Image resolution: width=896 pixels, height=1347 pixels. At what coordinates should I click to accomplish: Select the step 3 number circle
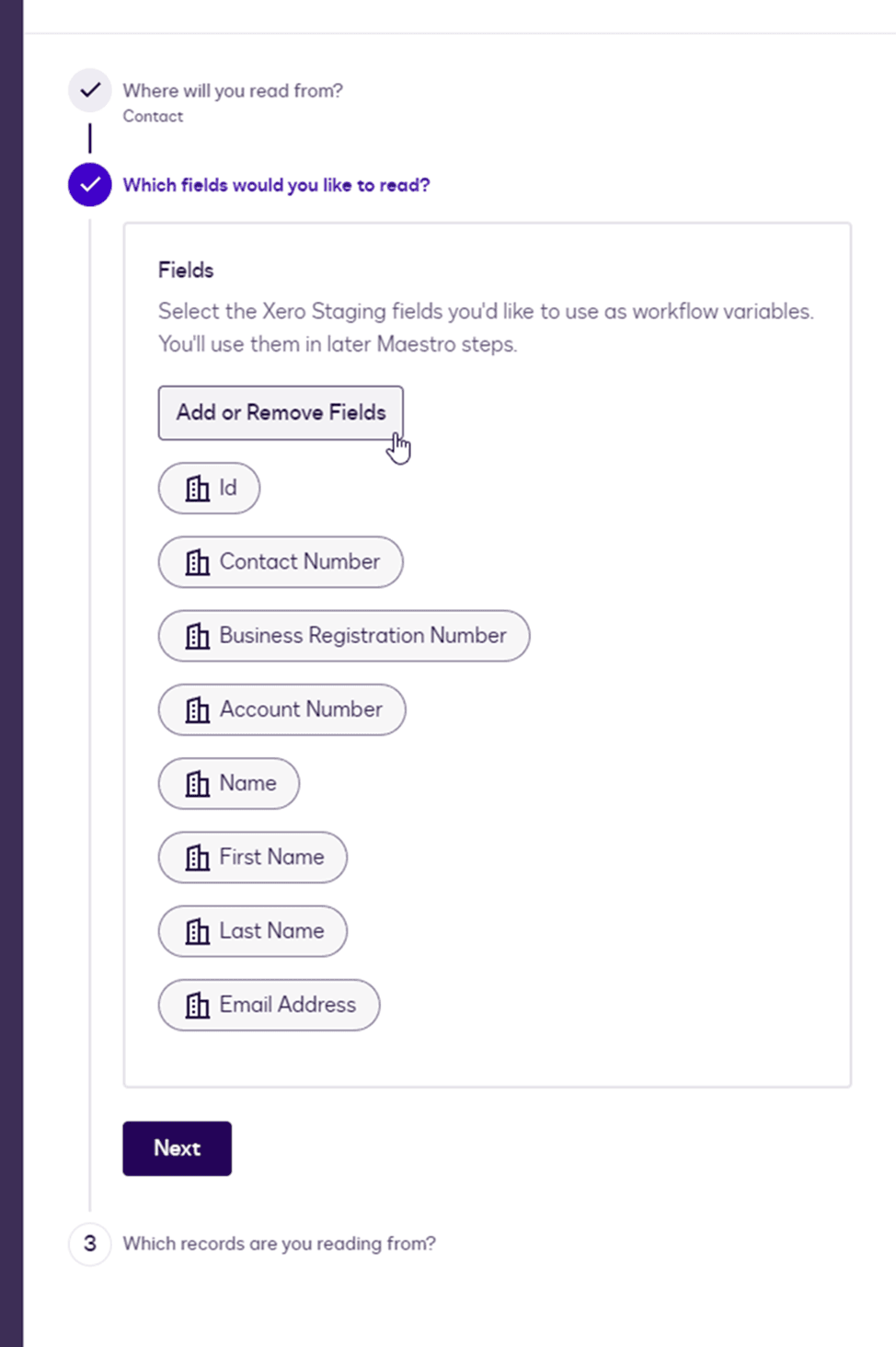point(90,1244)
